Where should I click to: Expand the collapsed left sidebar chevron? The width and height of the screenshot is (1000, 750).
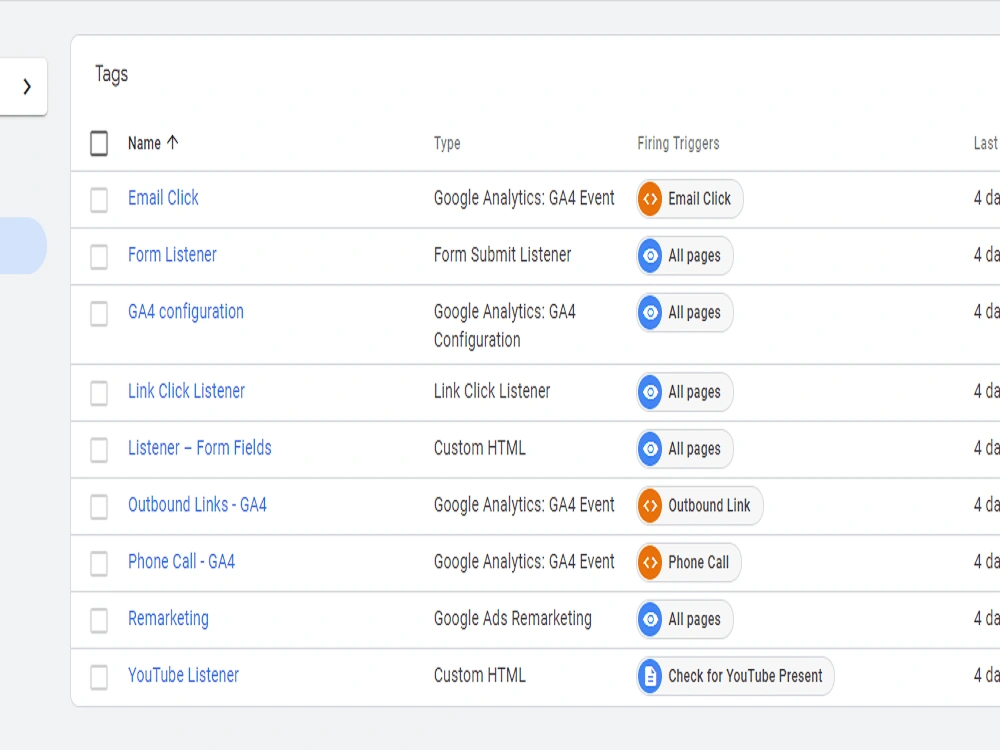26,87
